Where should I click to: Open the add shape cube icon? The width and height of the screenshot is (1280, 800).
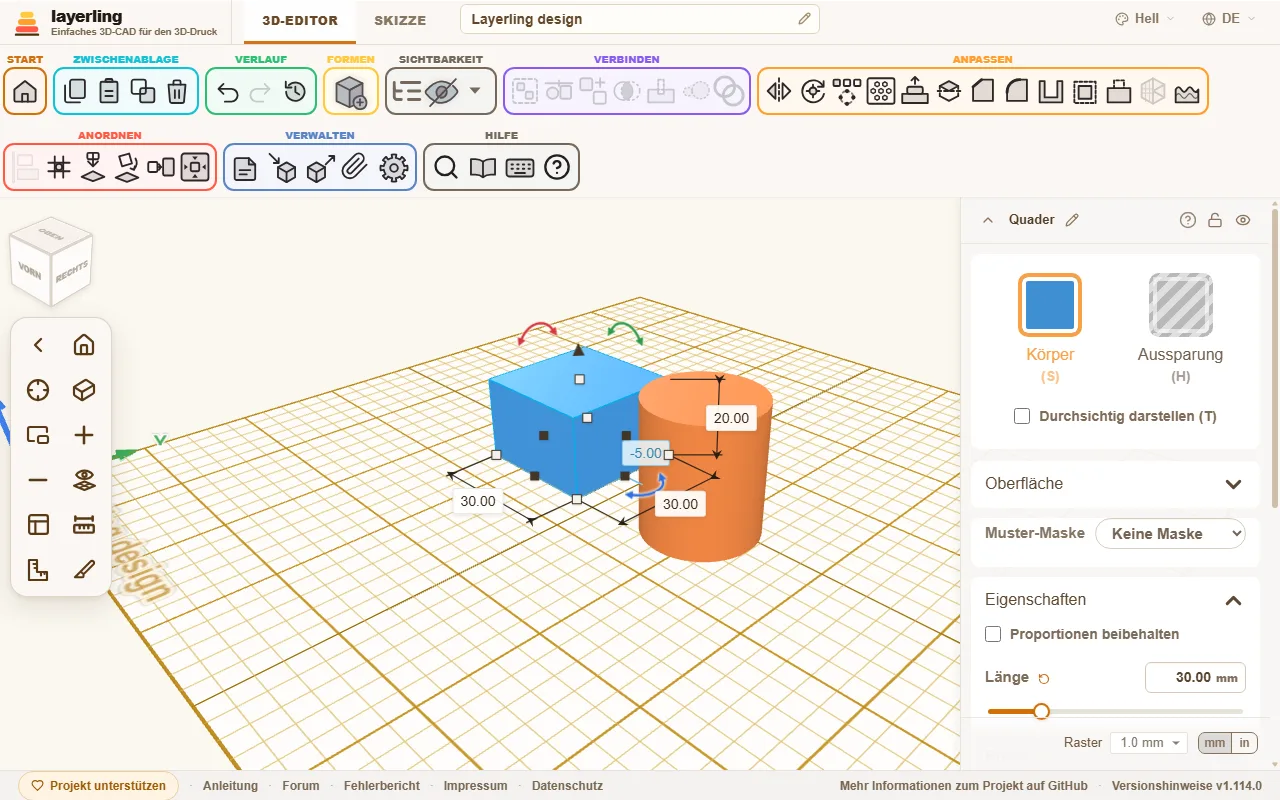click(351, 92)
